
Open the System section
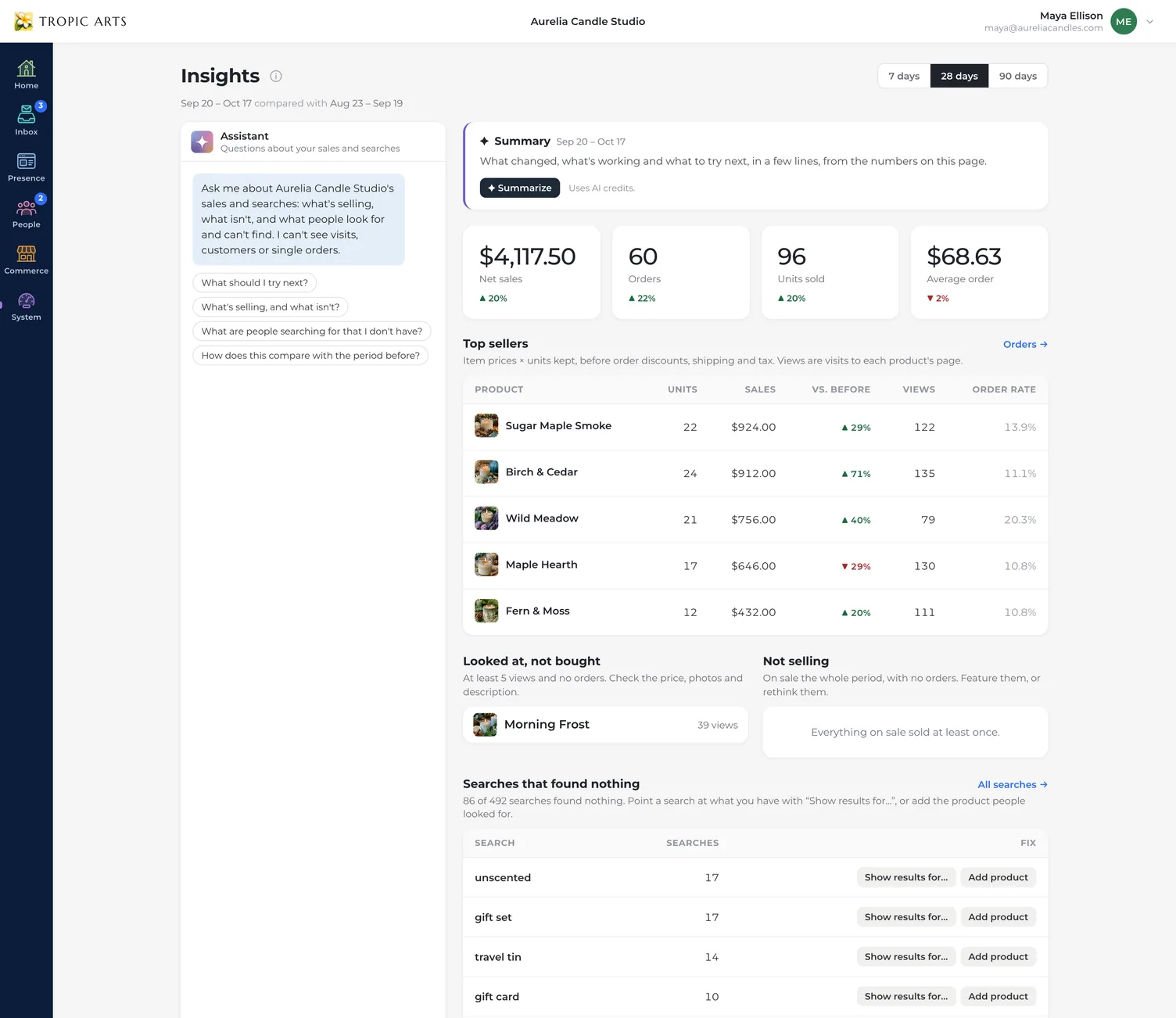coord(26,306)
